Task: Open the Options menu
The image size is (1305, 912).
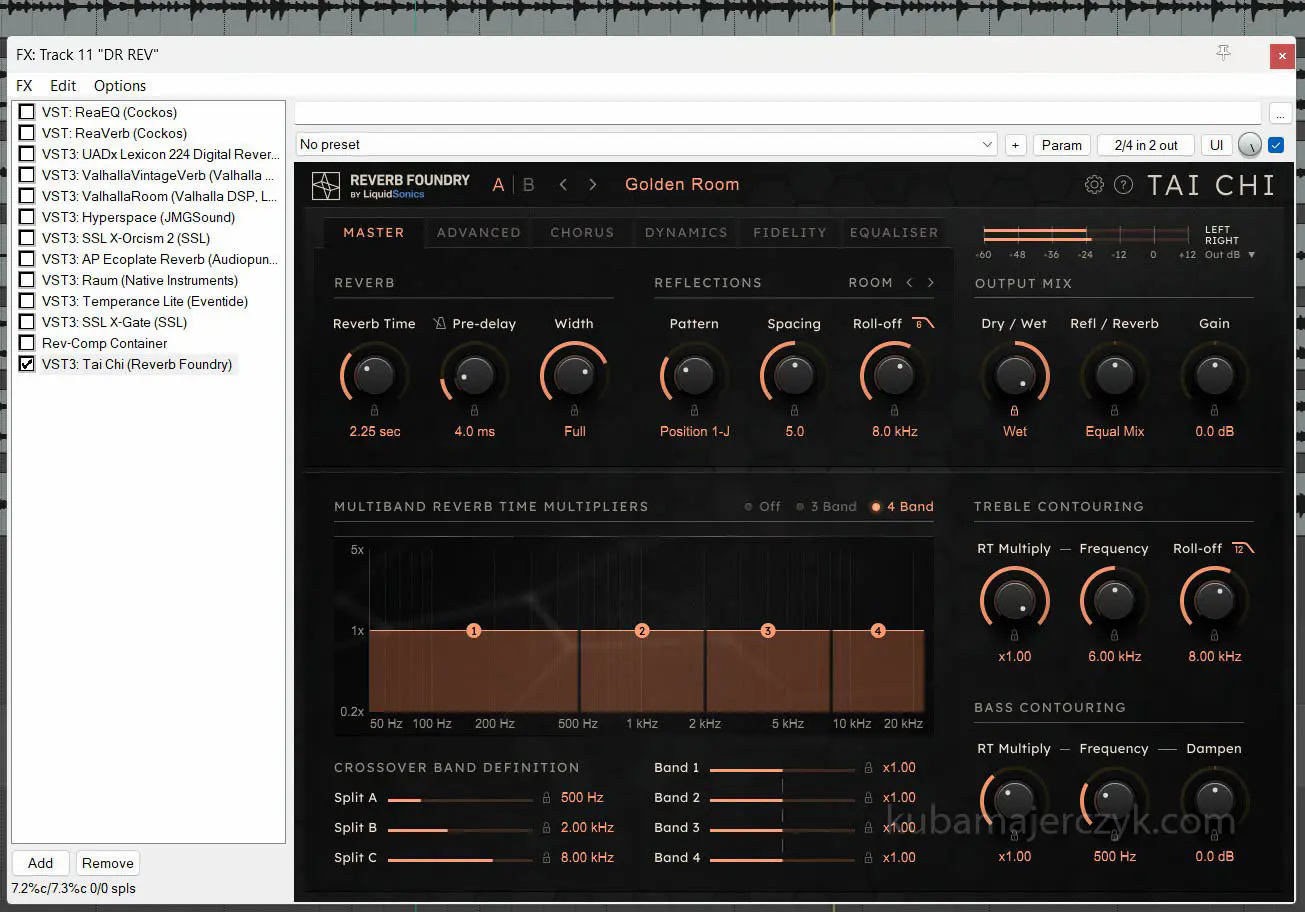Action: [120, 86]
